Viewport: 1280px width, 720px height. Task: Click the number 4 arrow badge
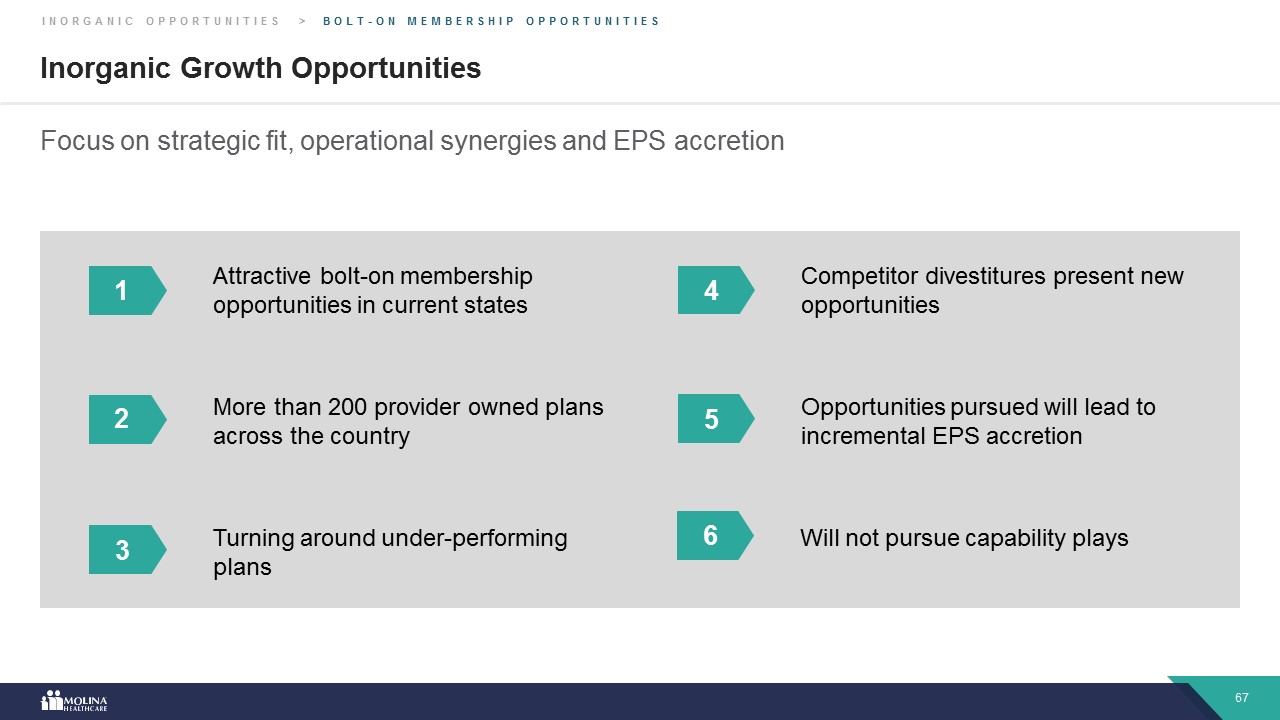[713, 291]
